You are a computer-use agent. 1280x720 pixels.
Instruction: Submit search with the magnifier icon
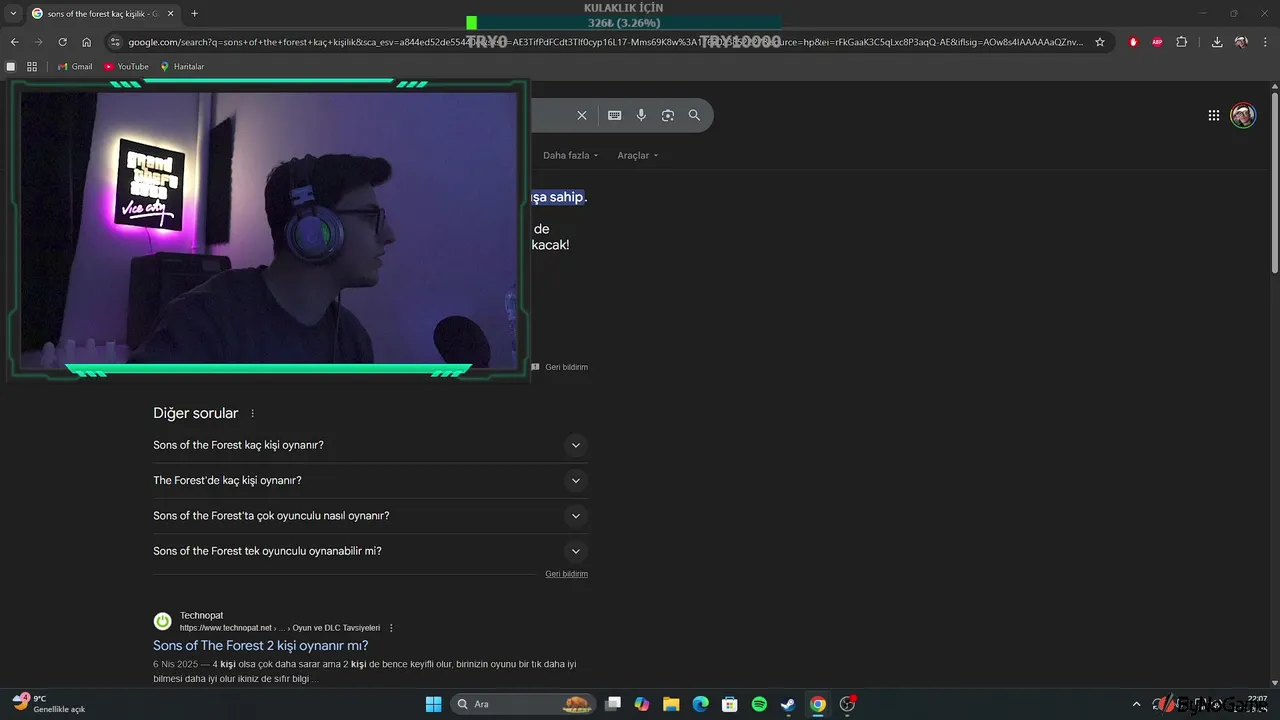point(694,115)
